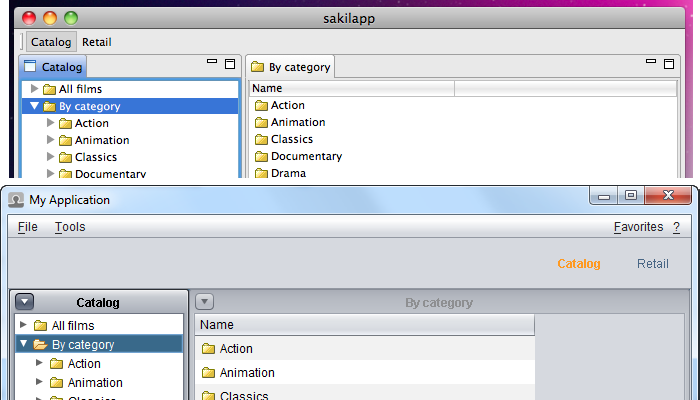Minimize the sakilapp By category panel
This screenshot has width=700, height=400.
[651, 62]
